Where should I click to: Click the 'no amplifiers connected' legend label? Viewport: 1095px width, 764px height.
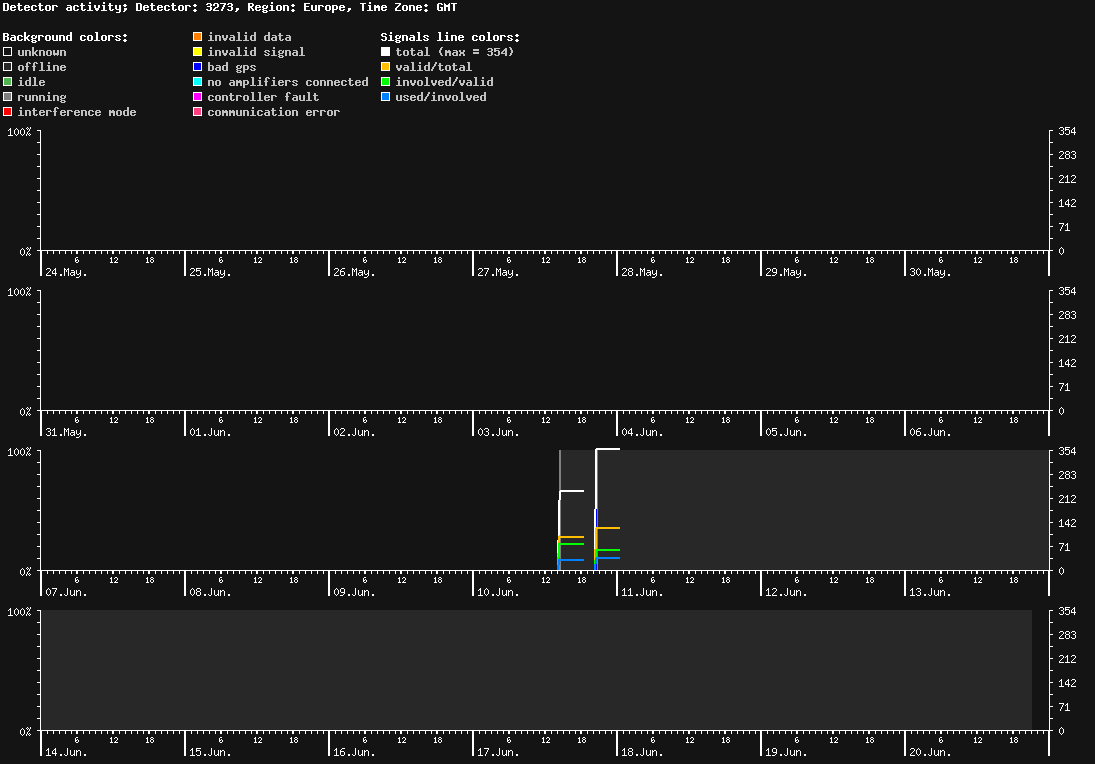click(x=288, y=82)
